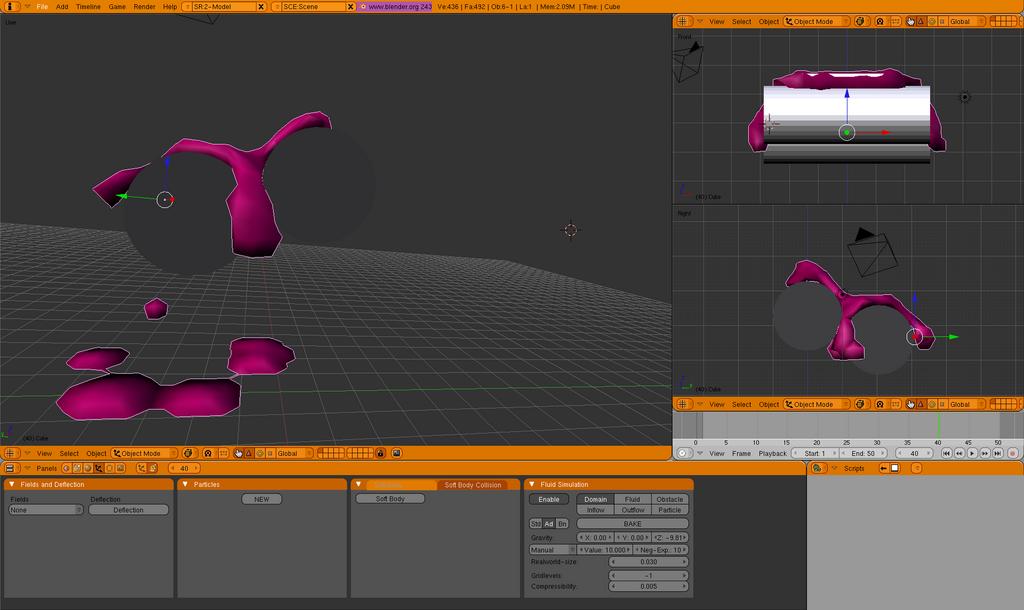Jump to timeline end frame

point(997,453)
